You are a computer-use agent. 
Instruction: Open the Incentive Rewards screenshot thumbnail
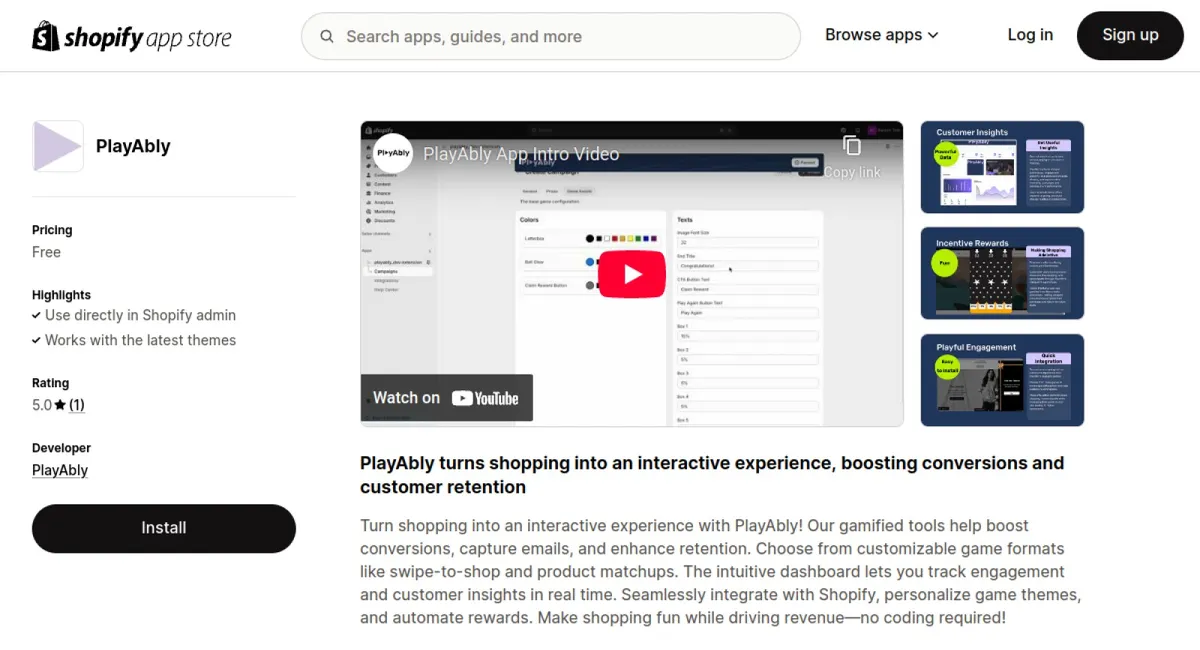[x=1002, y=273]
